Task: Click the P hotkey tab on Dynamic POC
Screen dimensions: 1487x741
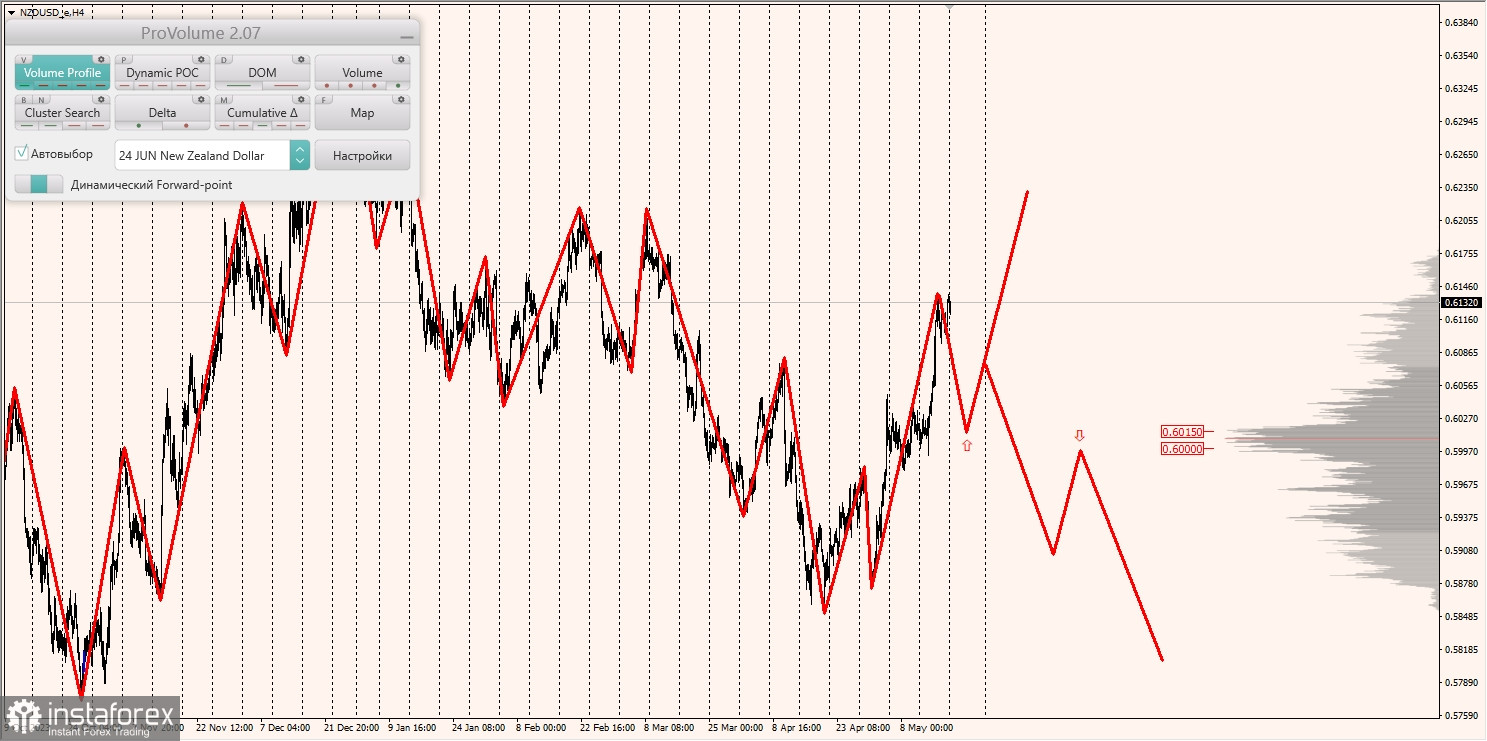Action: tap(124, 59)
